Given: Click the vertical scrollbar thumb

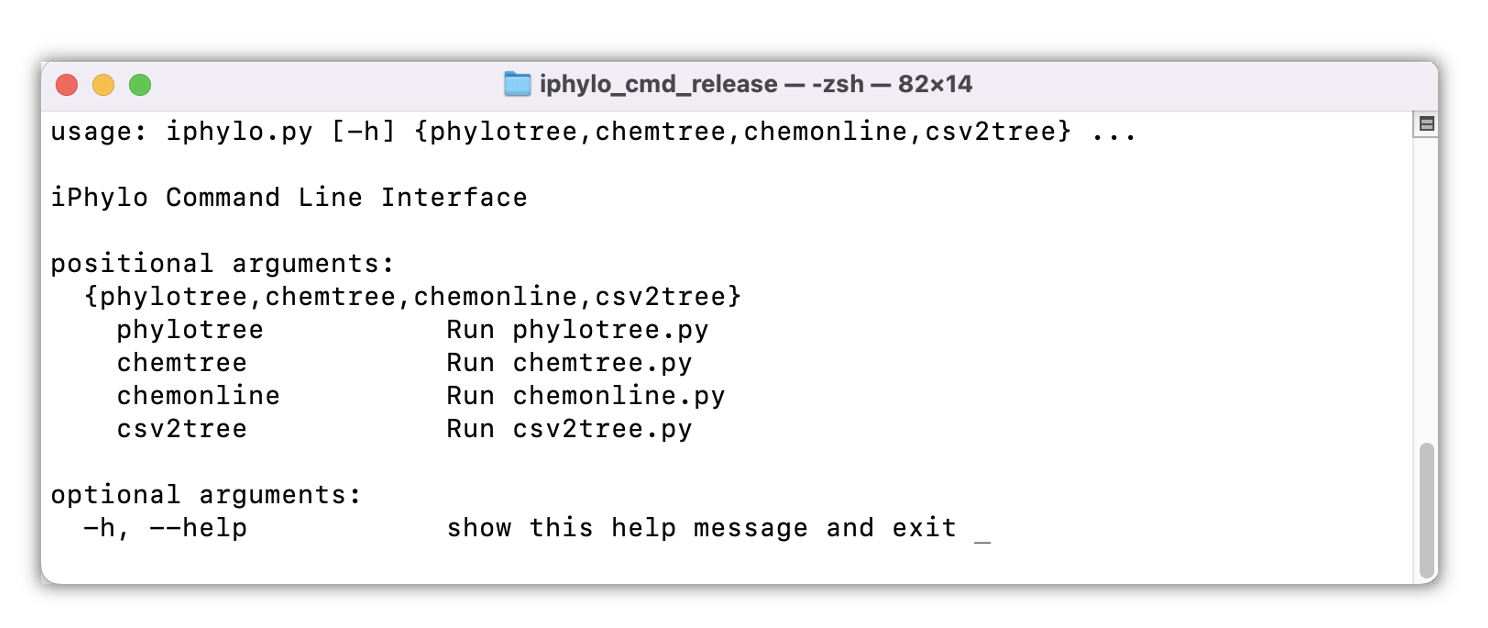Looking at the screenshot, I should 1427,510.
